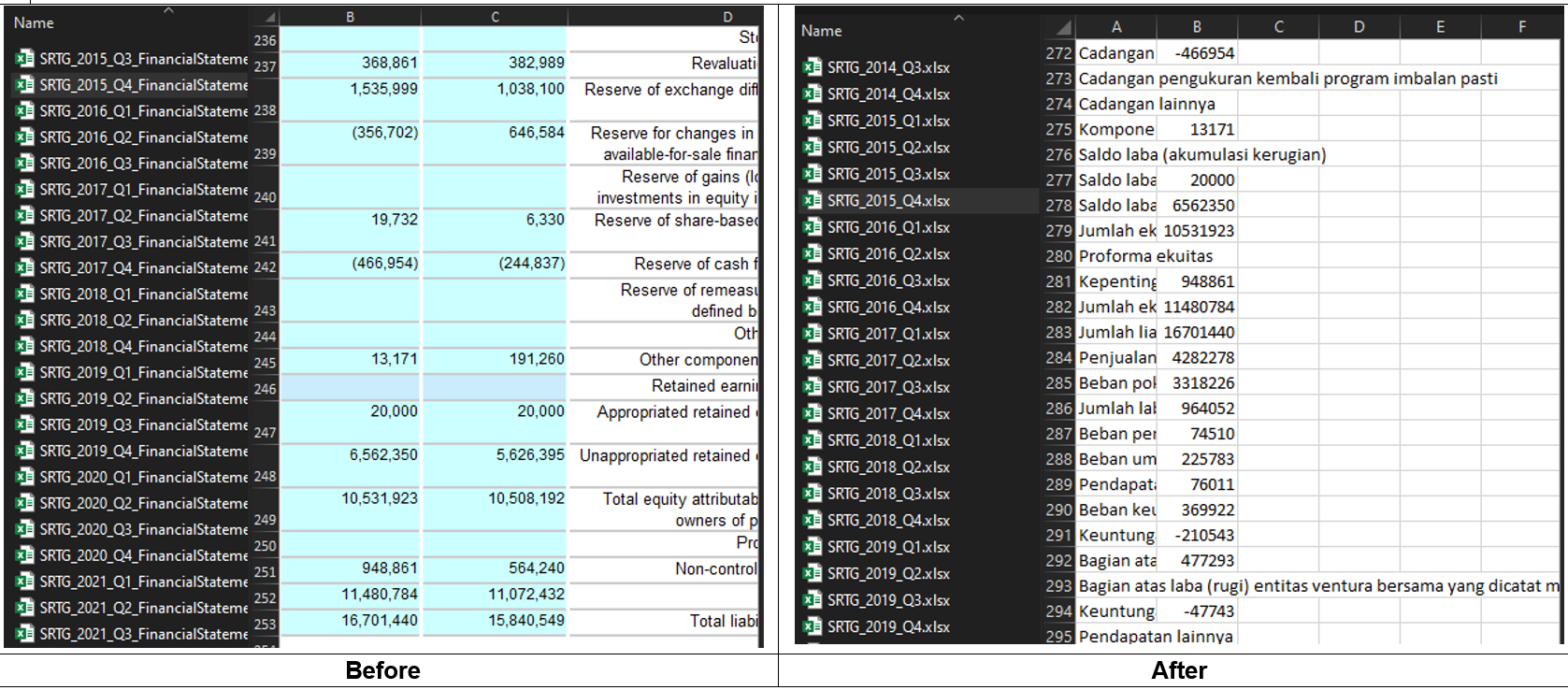Select the SRTG_2020_Q4_FinancialStatement file name
The height and width of the screenshot is (690, 1568).
click(x=144, y=556)
